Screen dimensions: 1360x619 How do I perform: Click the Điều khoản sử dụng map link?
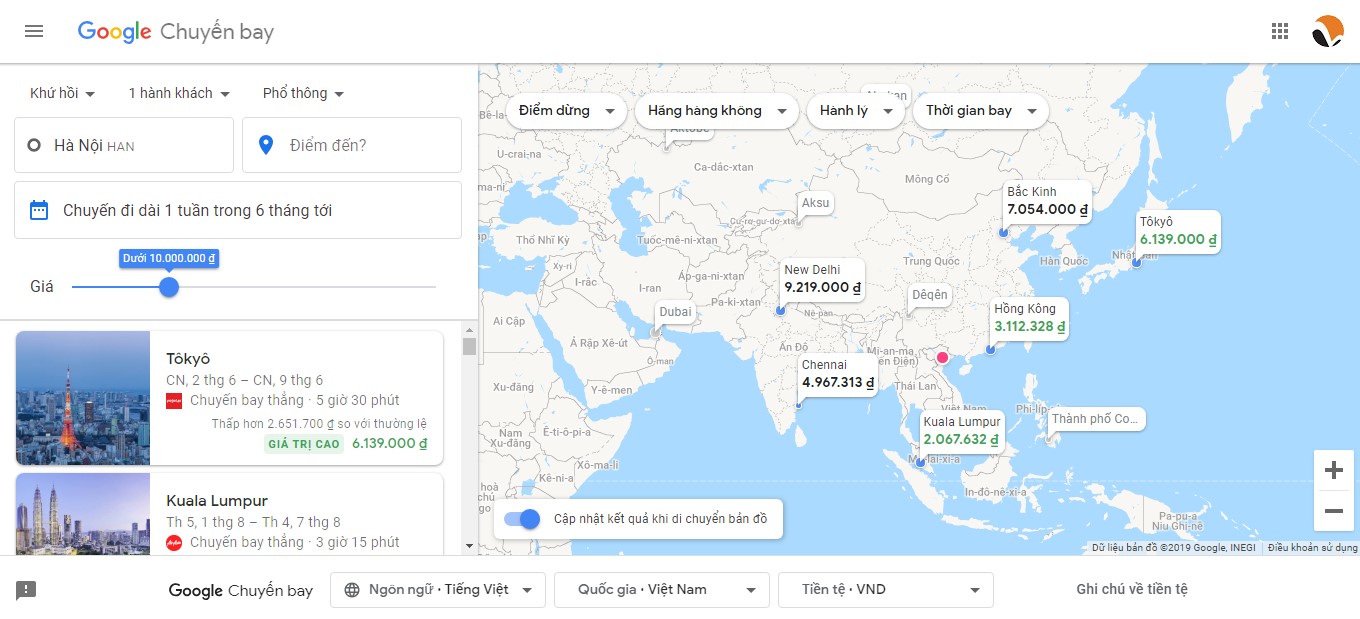pos(1312,548)
